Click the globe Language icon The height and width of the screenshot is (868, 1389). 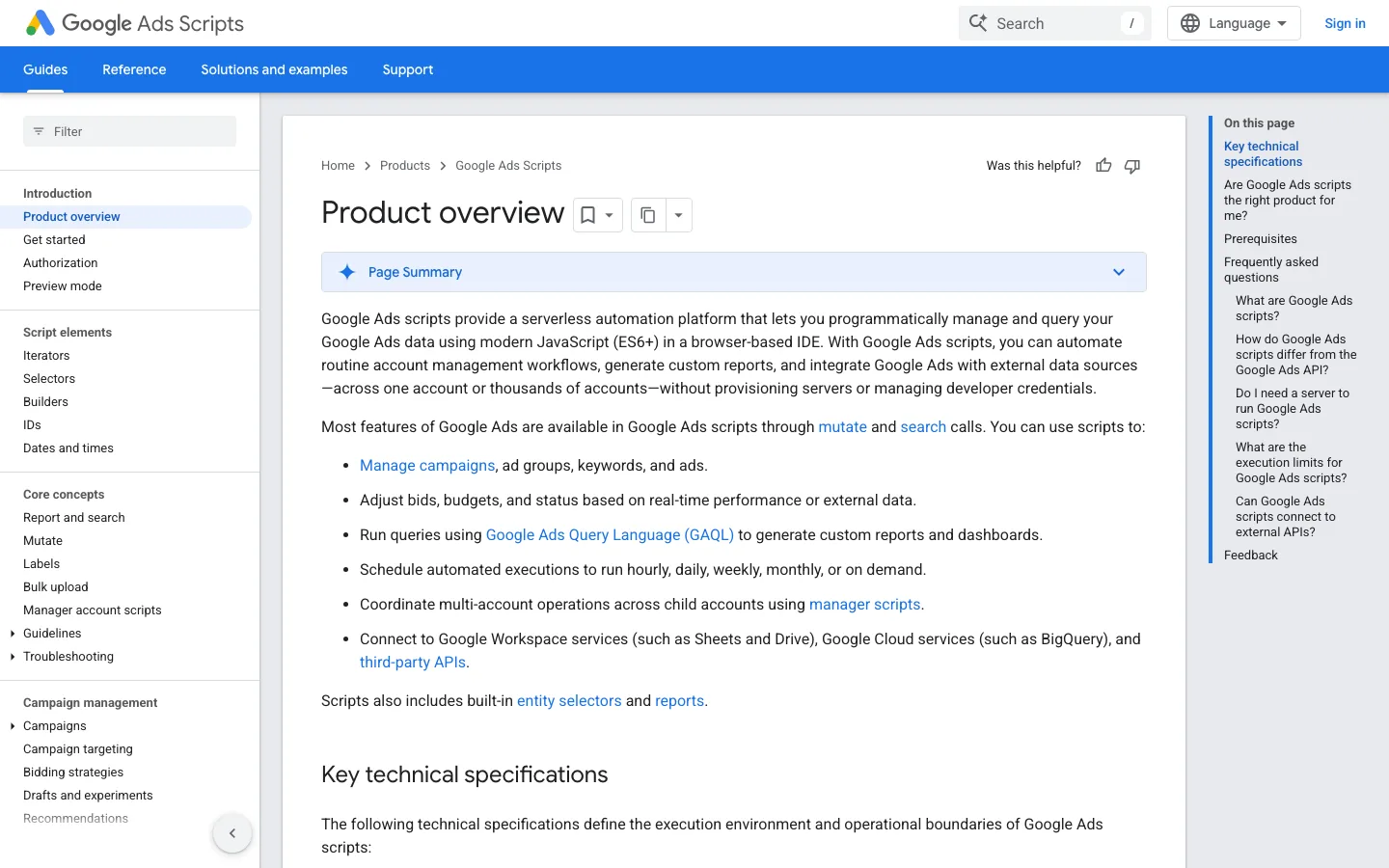click(1190, 23)
